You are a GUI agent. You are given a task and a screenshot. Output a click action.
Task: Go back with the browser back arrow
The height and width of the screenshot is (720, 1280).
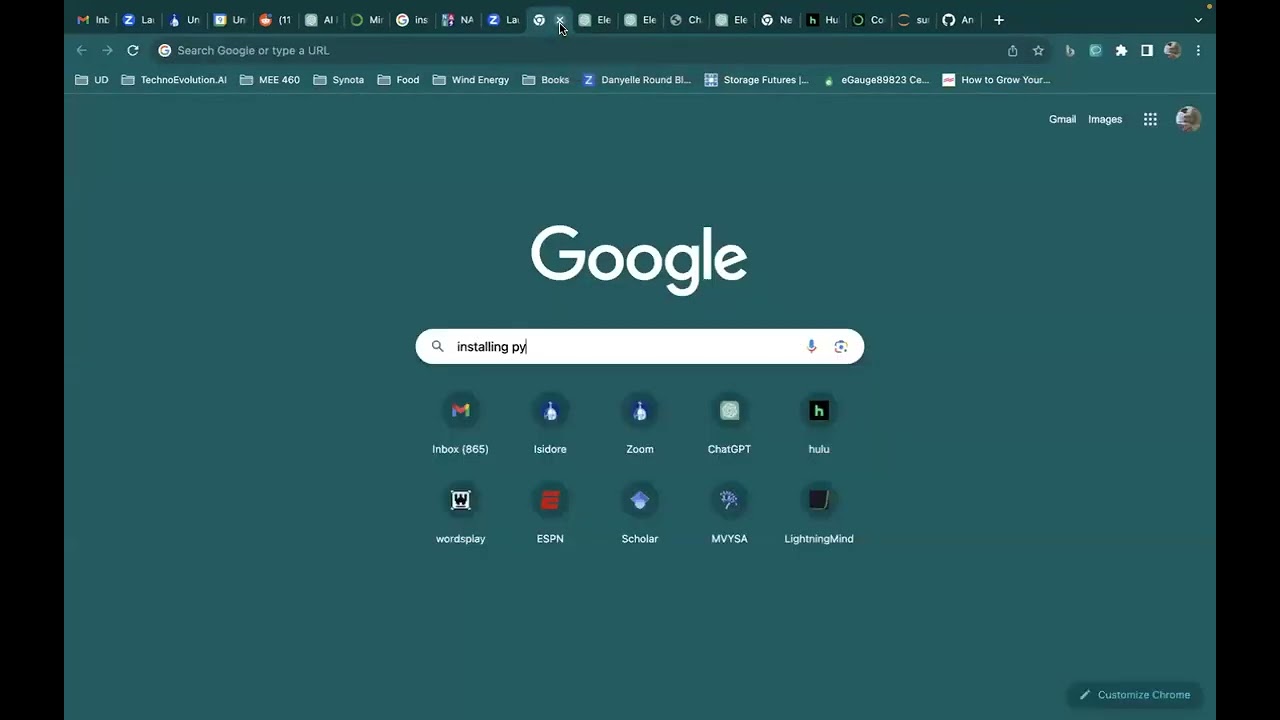pyautogui.click(x=82, y=50)
